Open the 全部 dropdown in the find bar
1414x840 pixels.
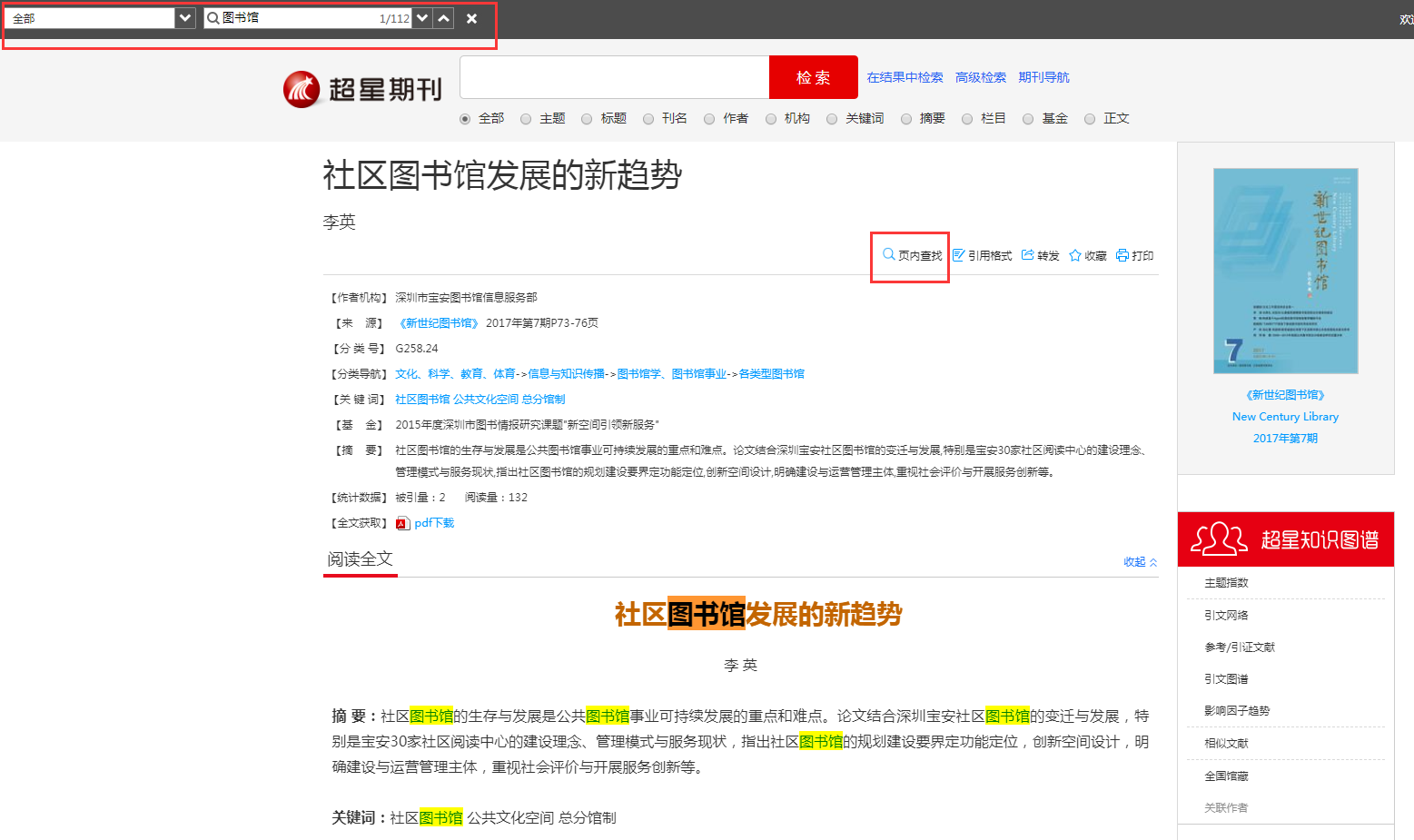tap(184, 17)
